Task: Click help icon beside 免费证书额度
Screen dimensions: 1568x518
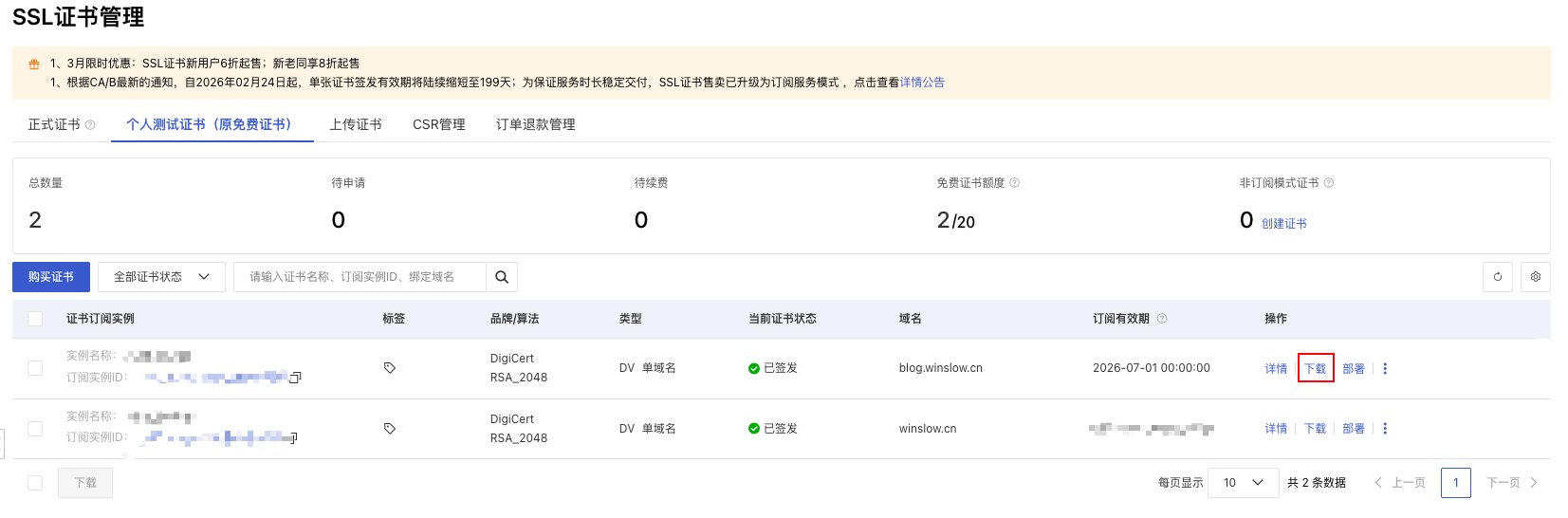Action: (1014, 183)
